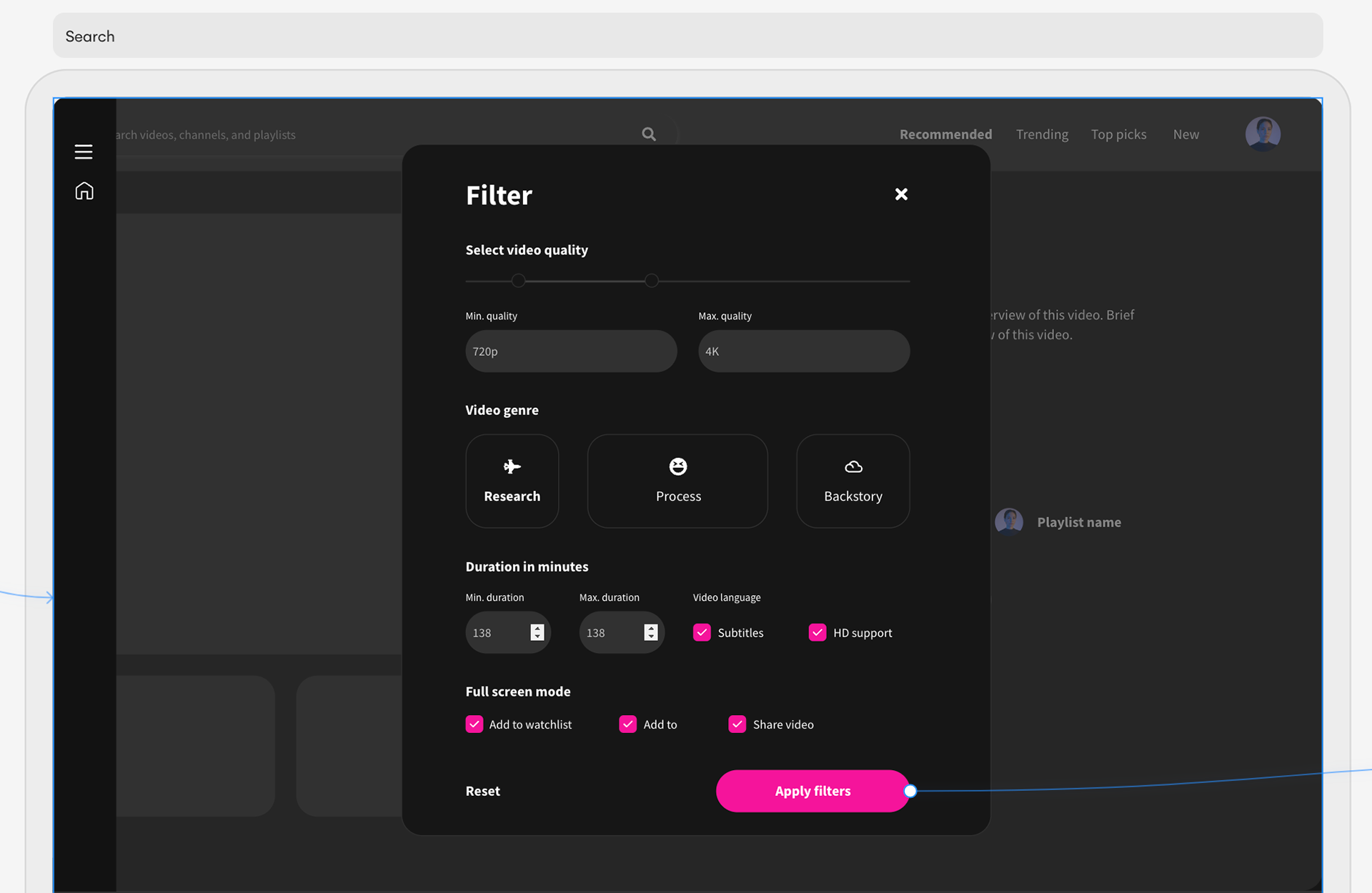1372x893 pixels.
Task: Close the Filter dialog
Action: click(x=901, y=194)
